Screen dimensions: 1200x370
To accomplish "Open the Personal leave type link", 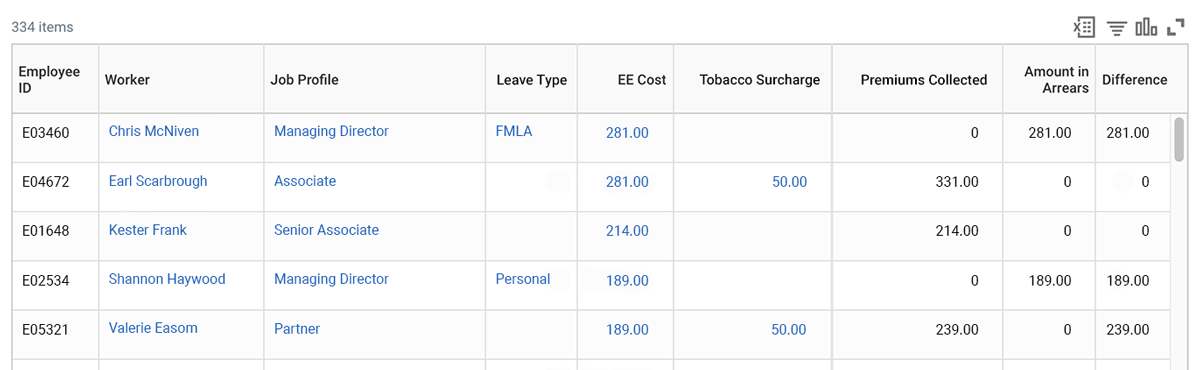I will coord(523,279).
